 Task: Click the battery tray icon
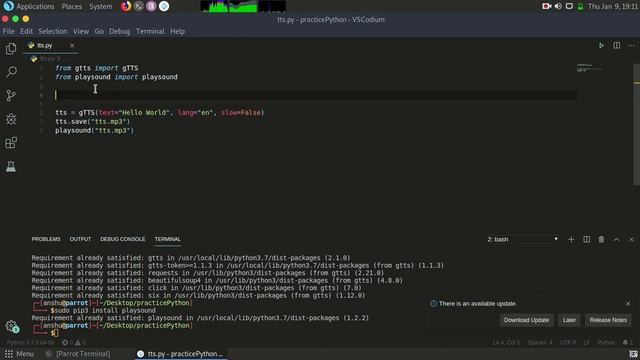click(580, 7)
